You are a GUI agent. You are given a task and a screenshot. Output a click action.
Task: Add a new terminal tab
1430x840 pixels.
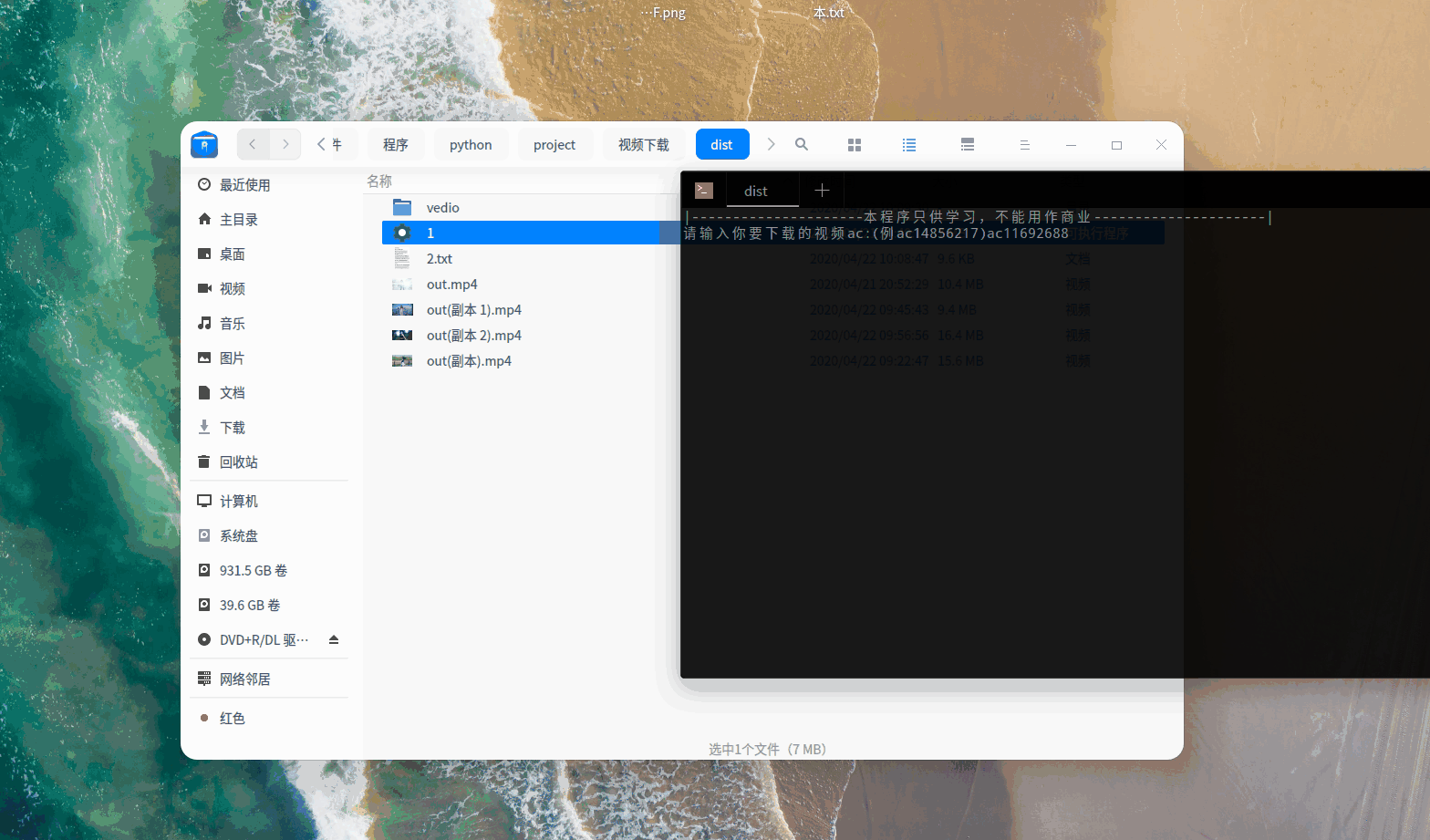822,190
